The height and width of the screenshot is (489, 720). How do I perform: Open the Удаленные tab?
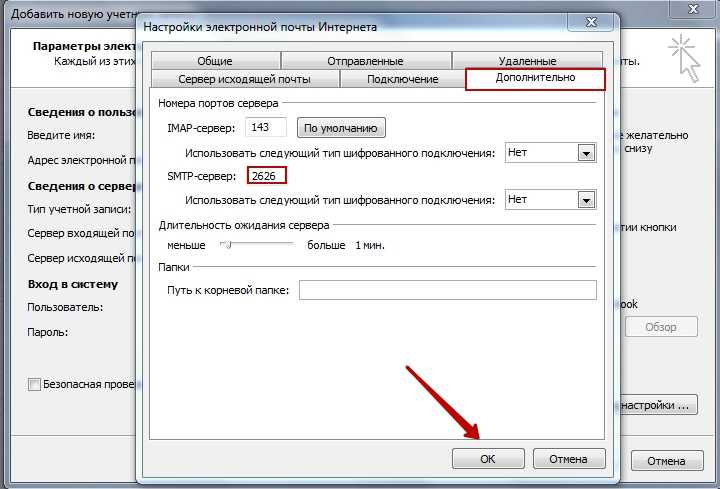point(527,61)
